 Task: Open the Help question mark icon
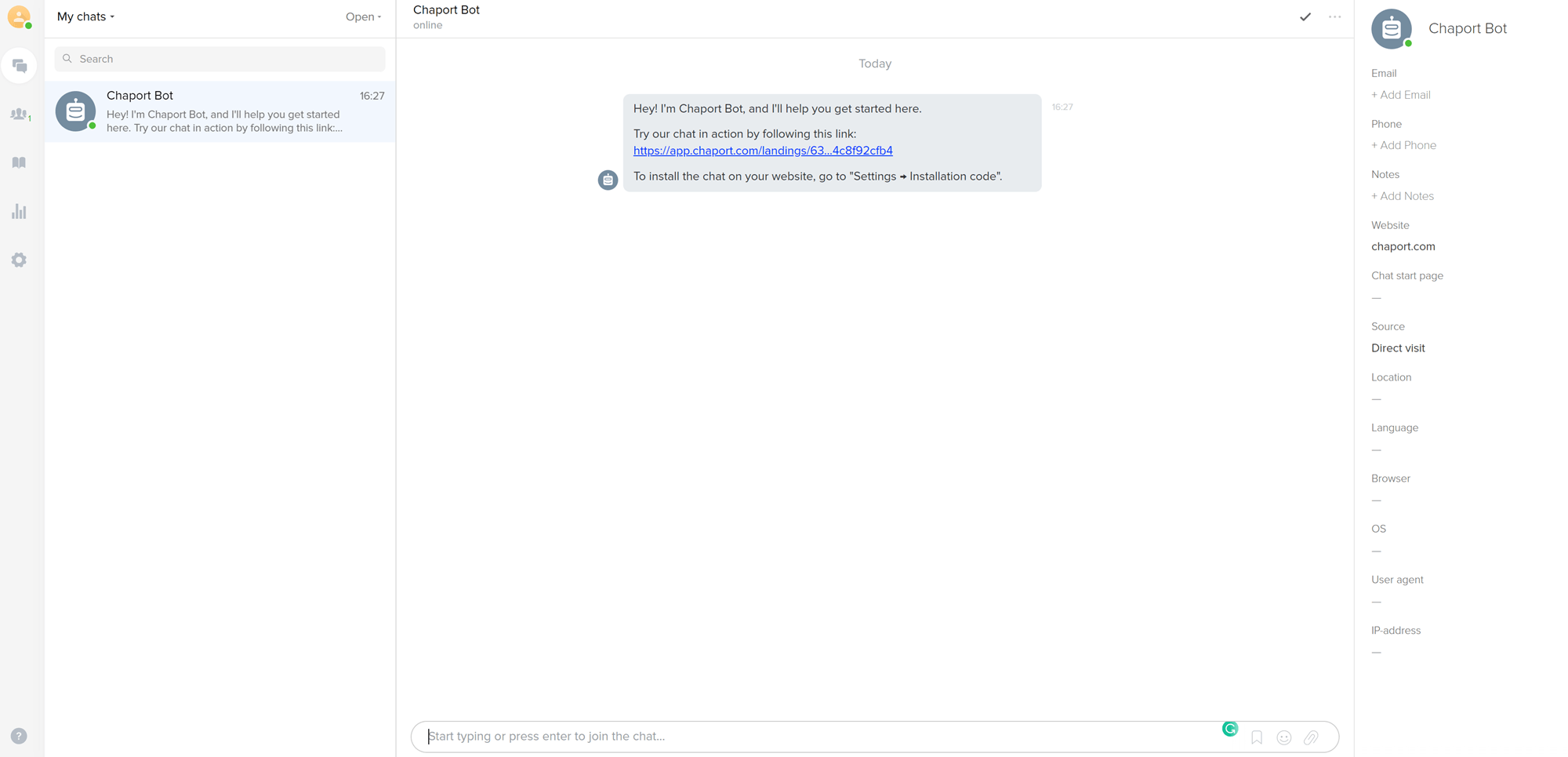pos(19,736)
